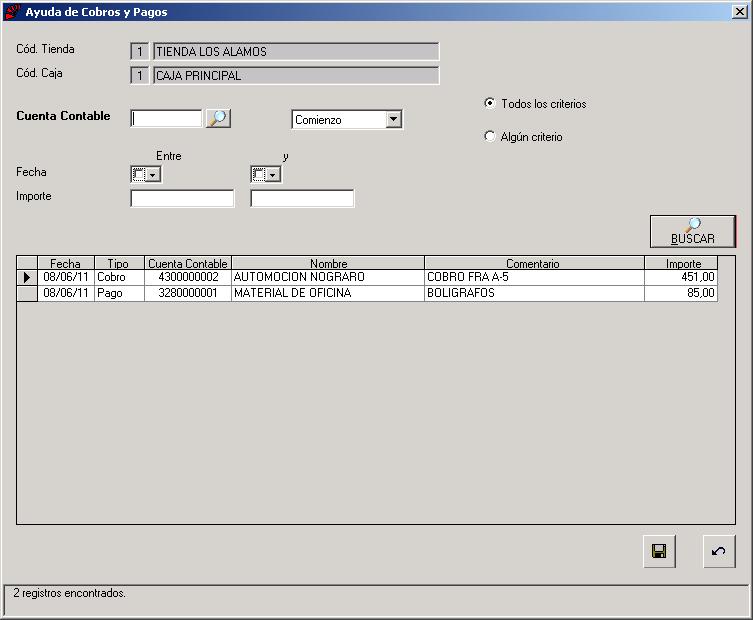This screenshot has width=753, height=620.
Task: Click the Pago type cell
Action: click(x=119, y=293)
